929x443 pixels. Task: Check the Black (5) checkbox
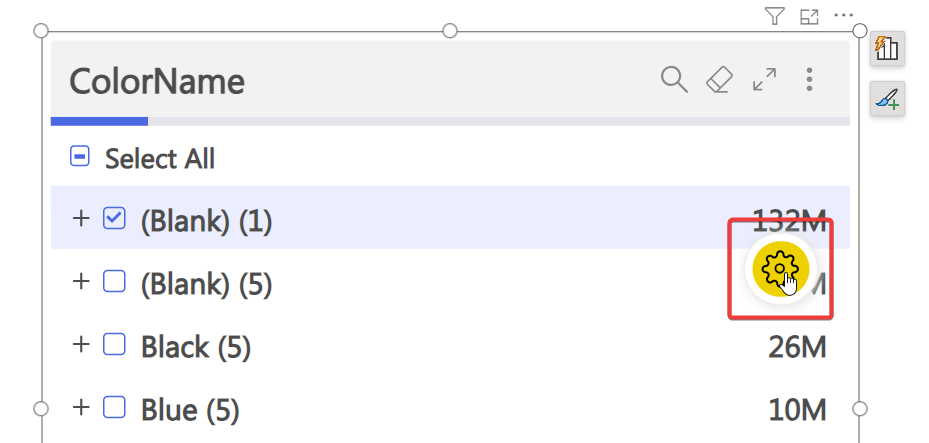click(x=114, y=345)
